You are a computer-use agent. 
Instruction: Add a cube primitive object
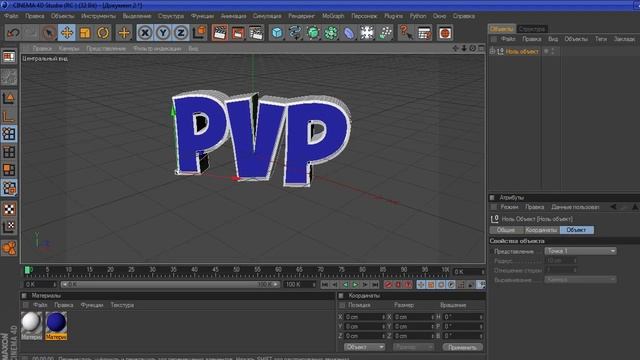click(x=277, y=33)
